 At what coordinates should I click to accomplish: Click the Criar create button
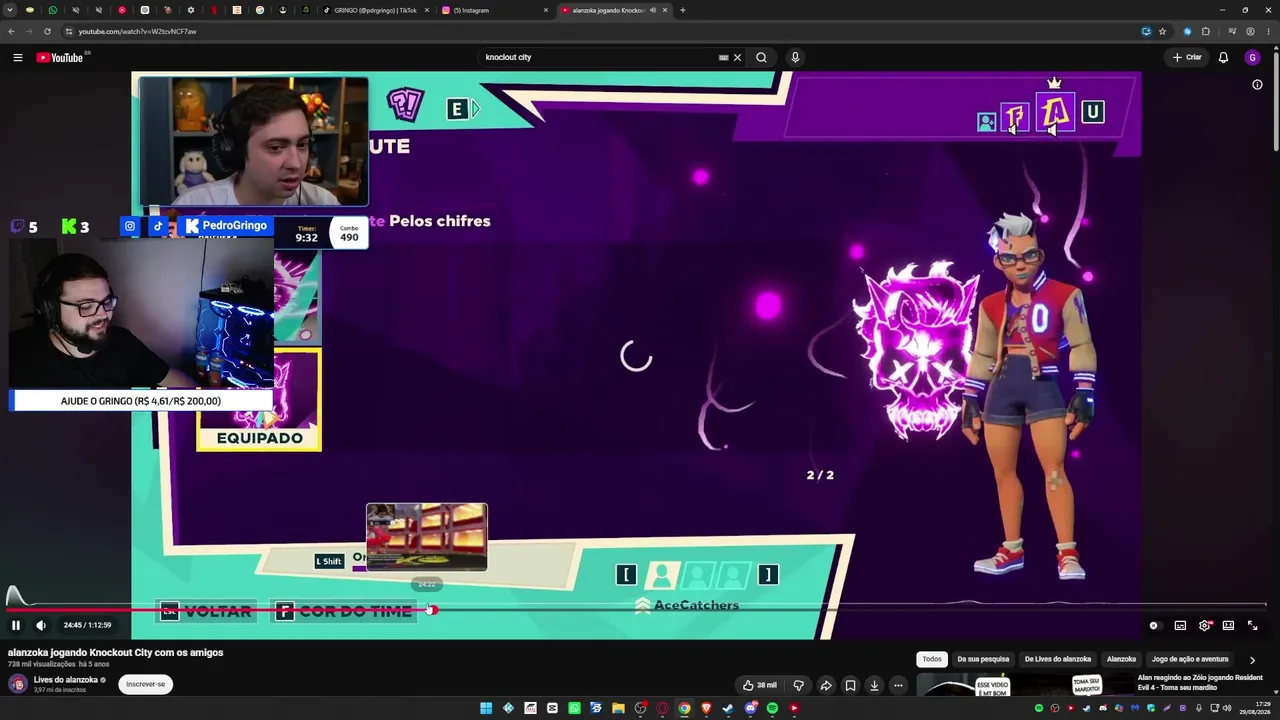(x=1187, y=57)
